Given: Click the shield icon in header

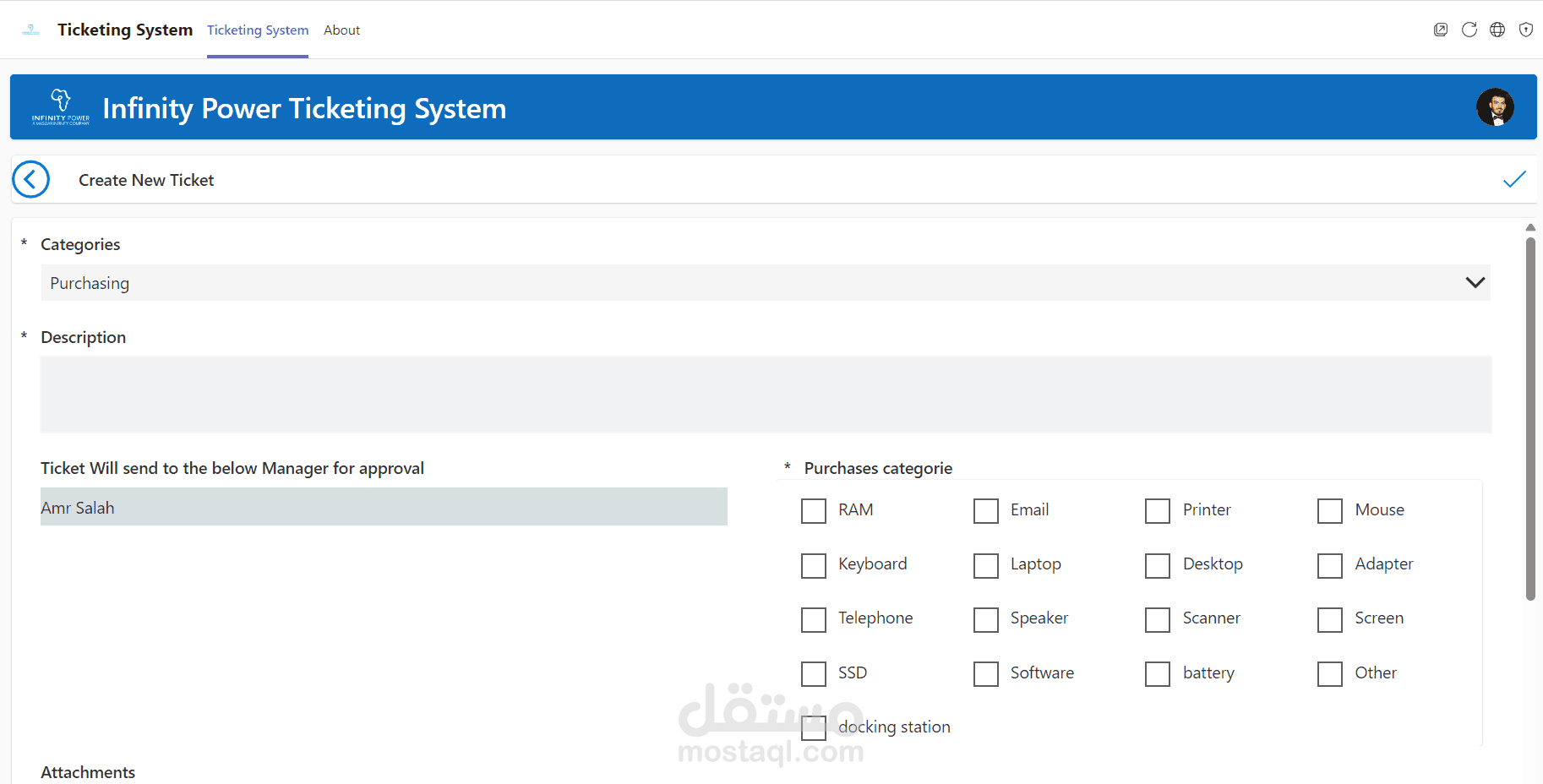Looking at the screenshot, I should tap(1526, 30).
